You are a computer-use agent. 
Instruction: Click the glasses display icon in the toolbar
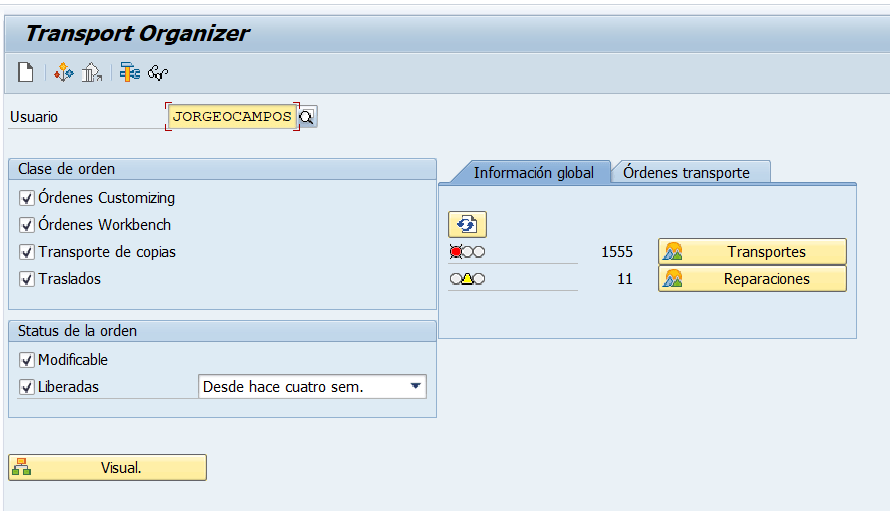[158, 72]
